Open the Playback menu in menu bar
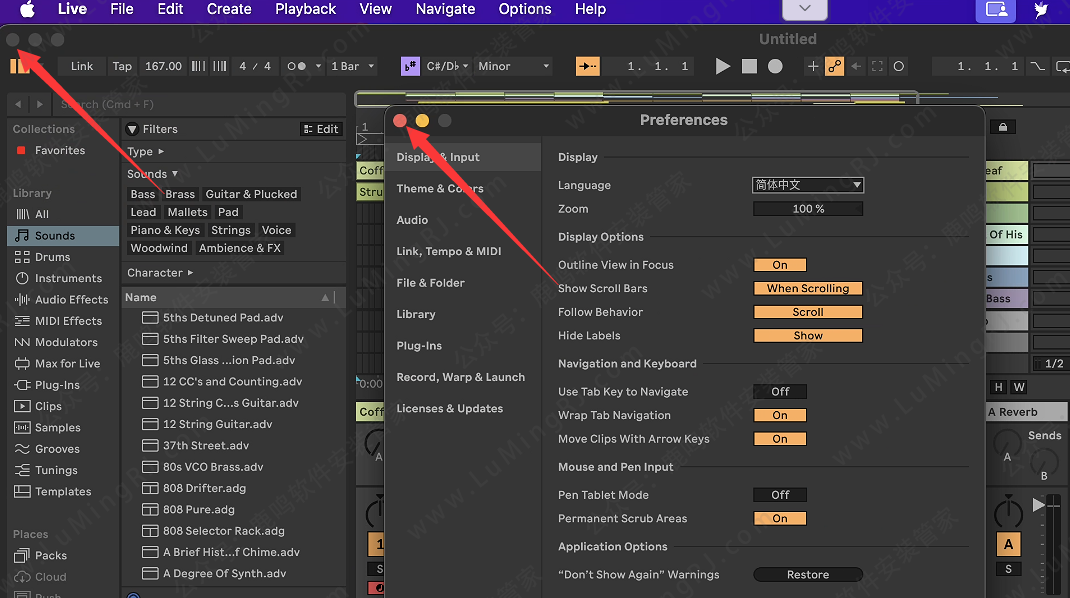This screenshot has height=598, width=1070. pos(305,9)
